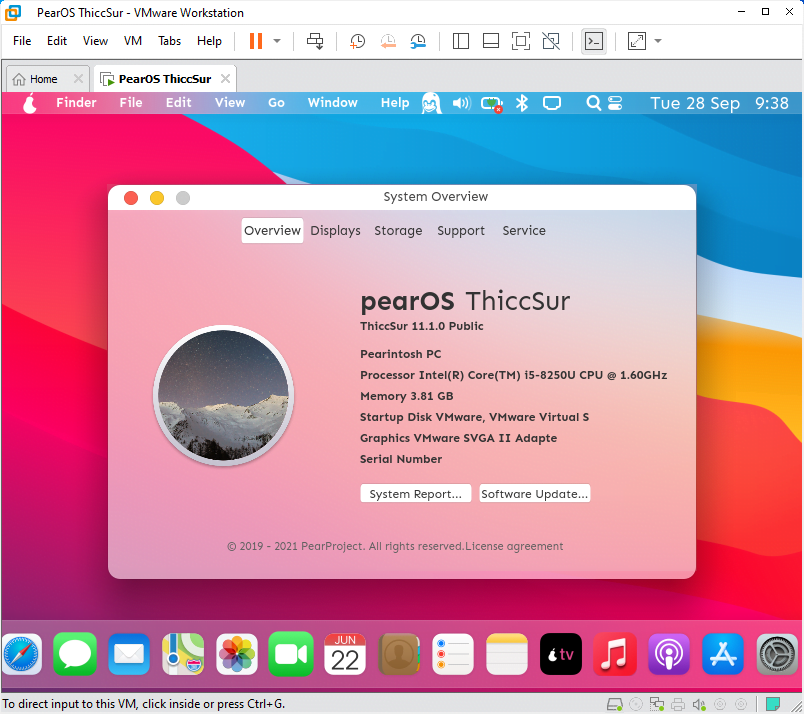Open the search magnifier in menu bar
This screenshot has height=714, width=804.
(593, 103)
